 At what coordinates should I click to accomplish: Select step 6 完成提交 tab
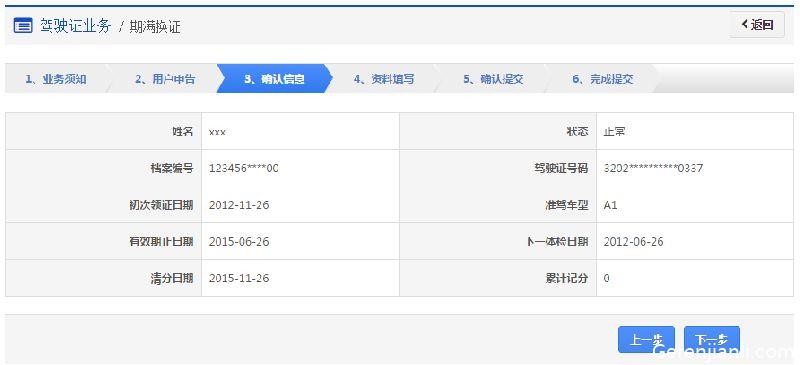[x=603, y=79]
